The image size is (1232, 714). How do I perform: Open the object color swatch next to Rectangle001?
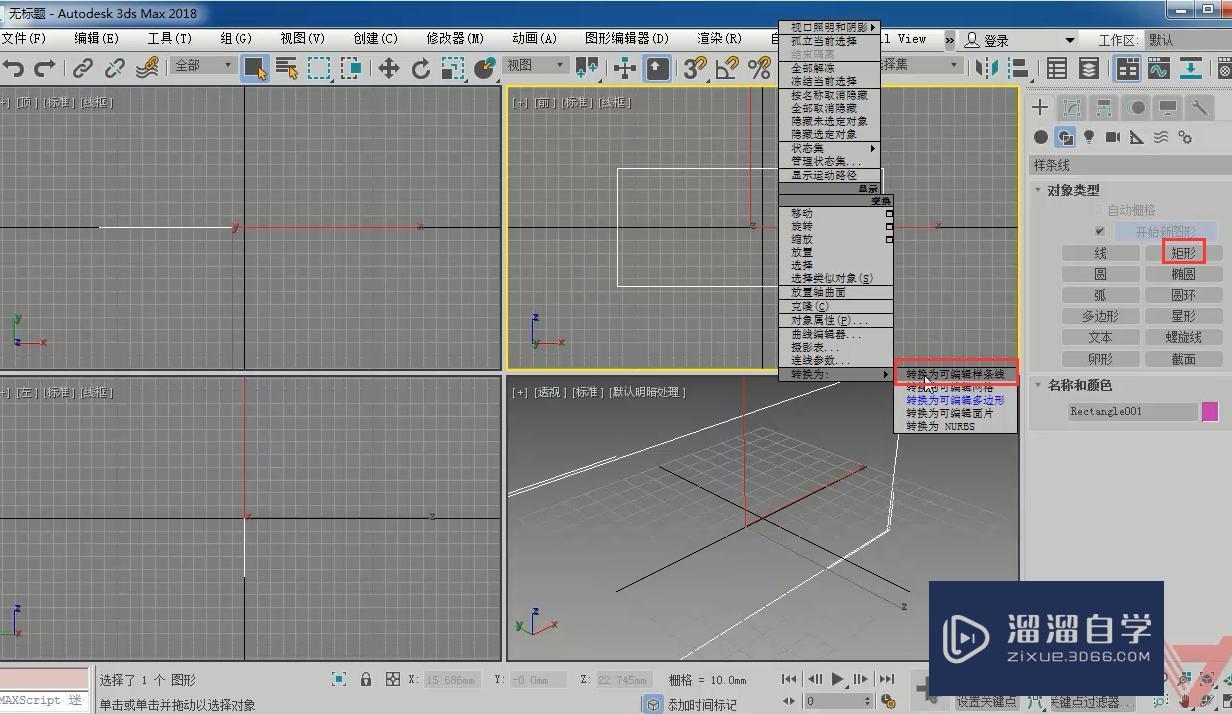tap(1210, 411)
